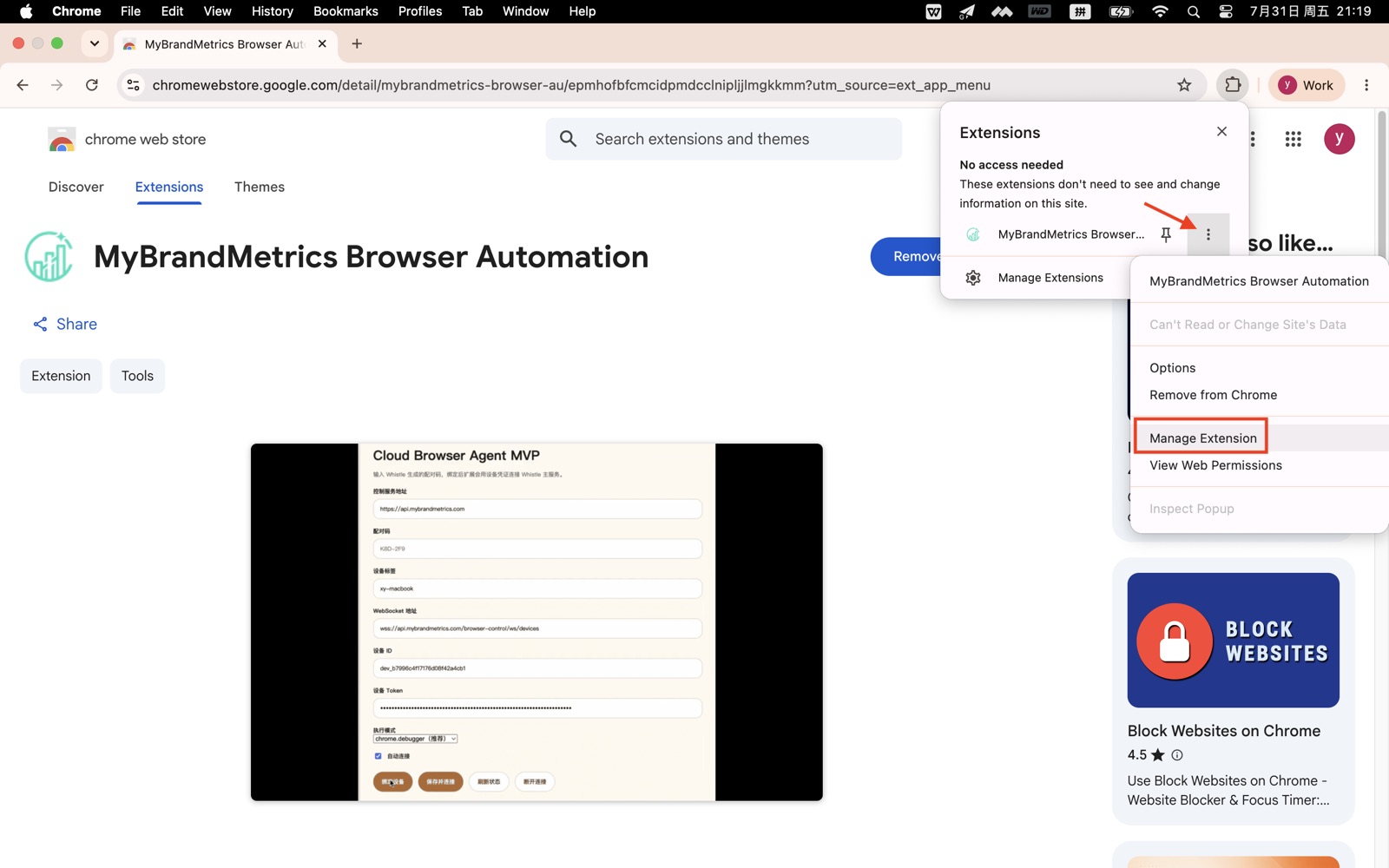Click three-dot menu for MyBrandMetrics extension

[x=1208, y=234]
